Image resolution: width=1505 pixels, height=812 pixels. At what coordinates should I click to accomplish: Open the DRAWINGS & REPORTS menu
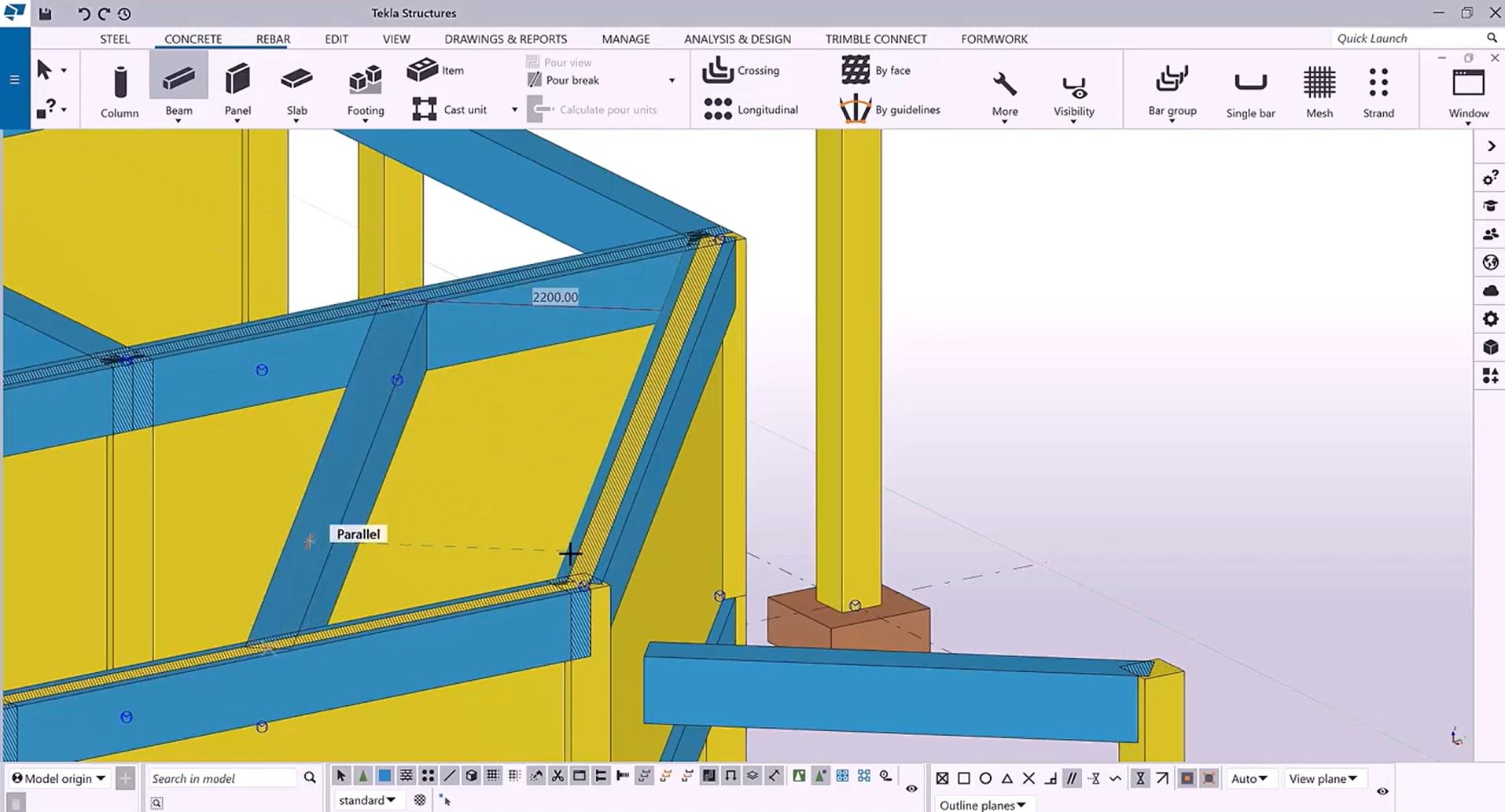[506, 39]
